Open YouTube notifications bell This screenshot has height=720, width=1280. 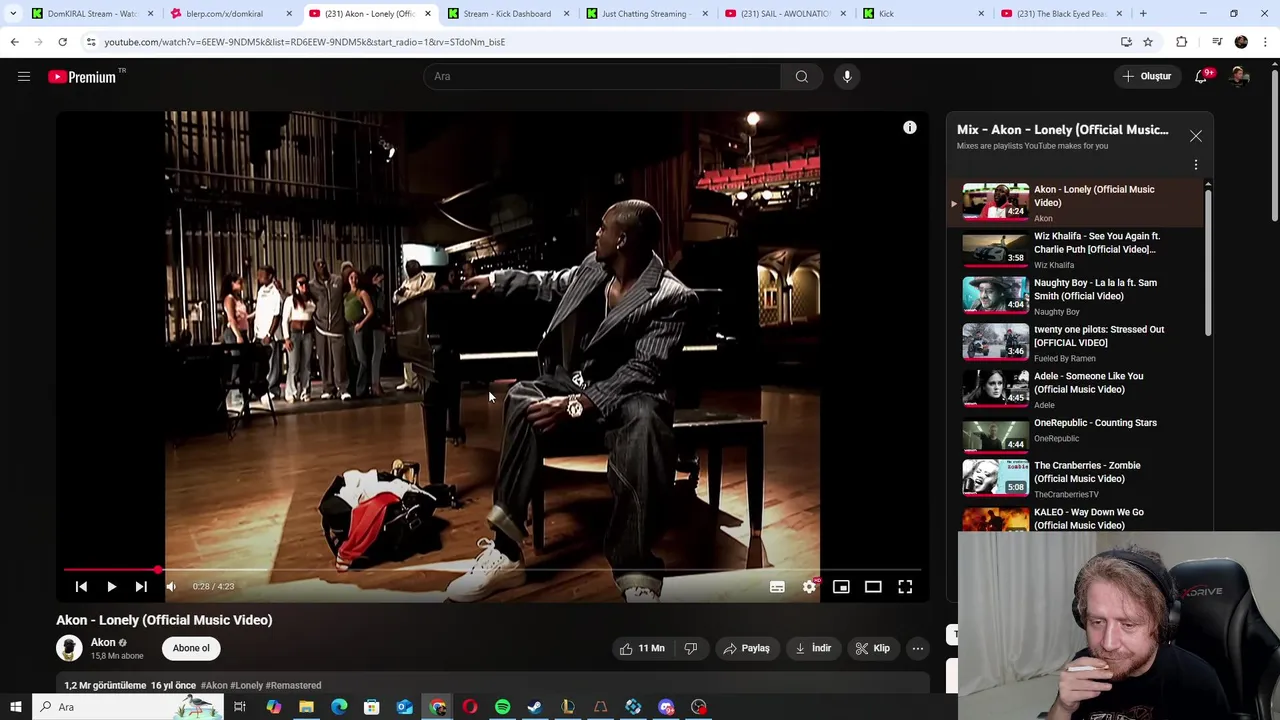(1202, 77)
